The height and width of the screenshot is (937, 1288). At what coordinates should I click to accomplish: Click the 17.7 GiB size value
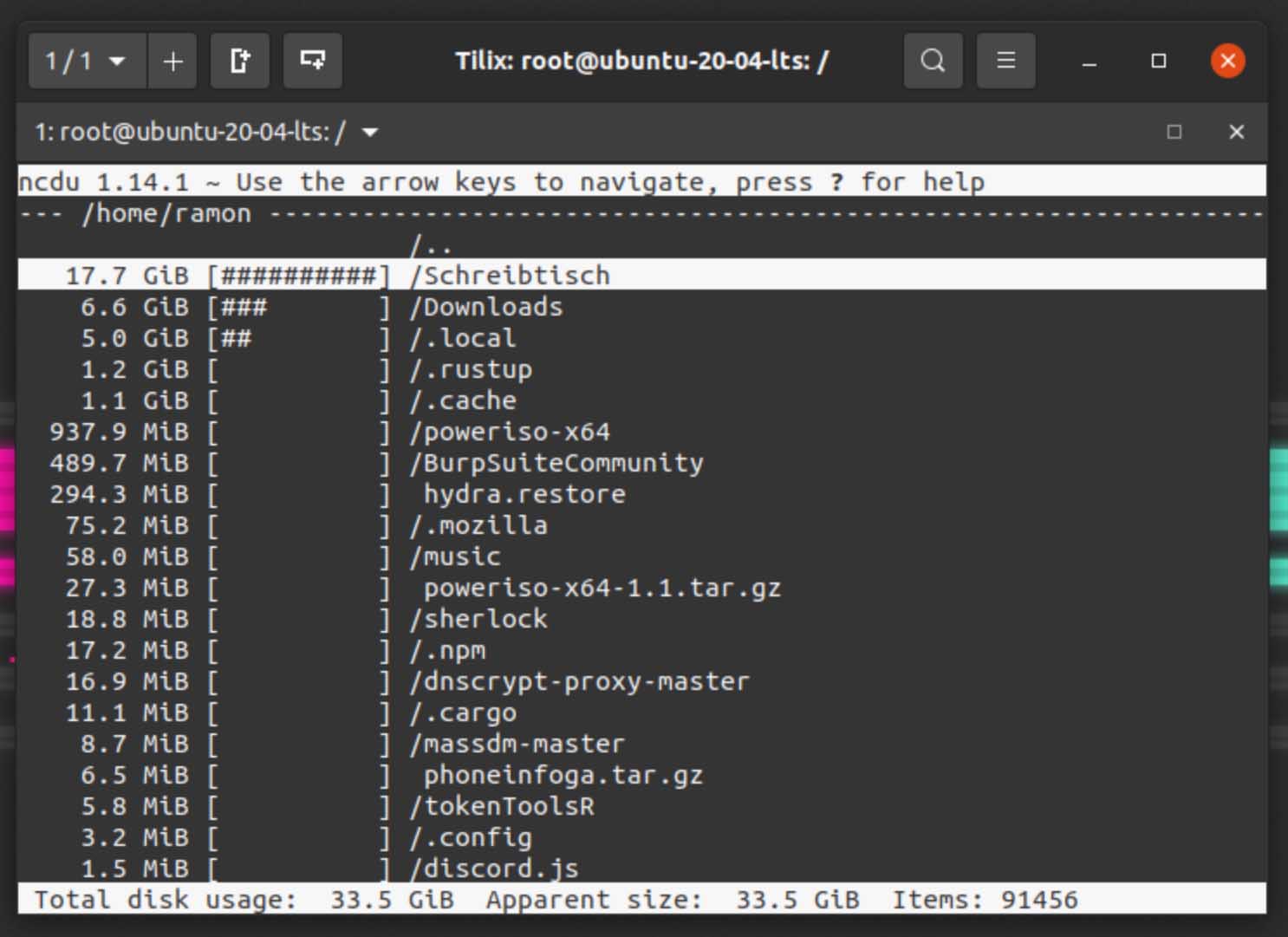pos(127,276)
